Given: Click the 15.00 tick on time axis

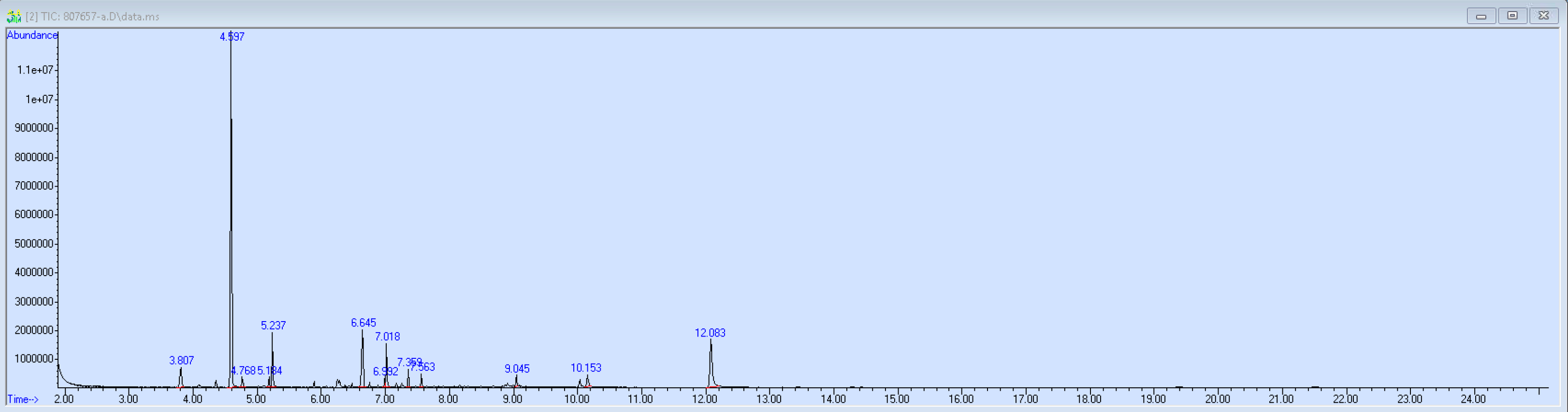Looking at the screenshot, I should click(x=897, y=399).
